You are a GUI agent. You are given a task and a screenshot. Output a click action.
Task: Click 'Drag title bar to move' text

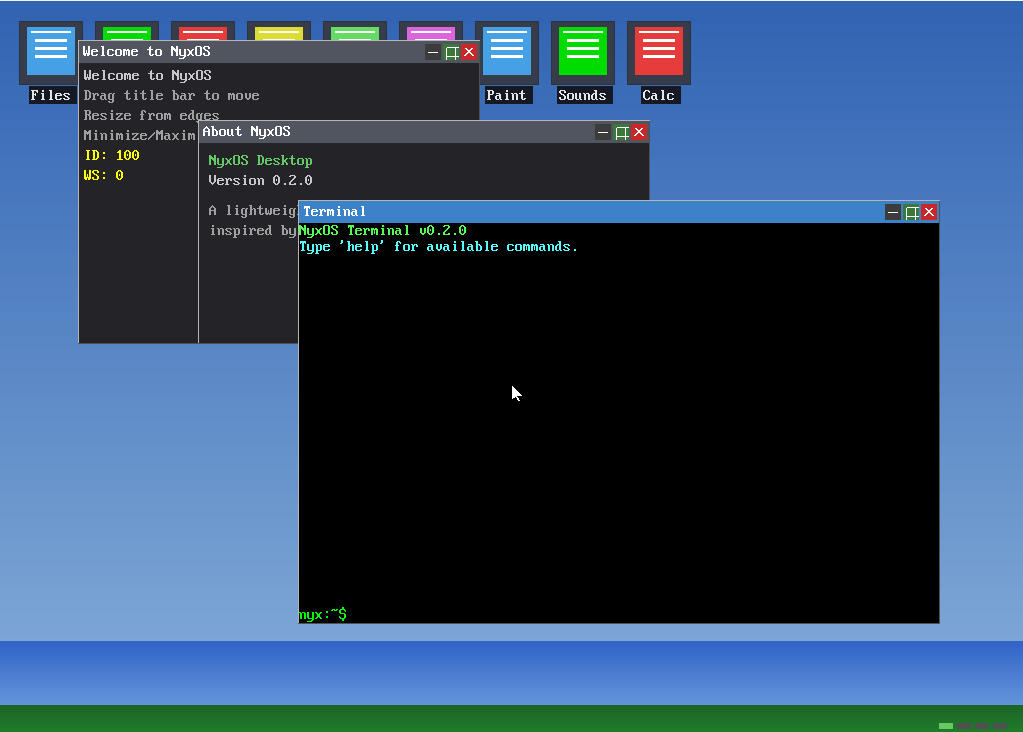[172, 96]
